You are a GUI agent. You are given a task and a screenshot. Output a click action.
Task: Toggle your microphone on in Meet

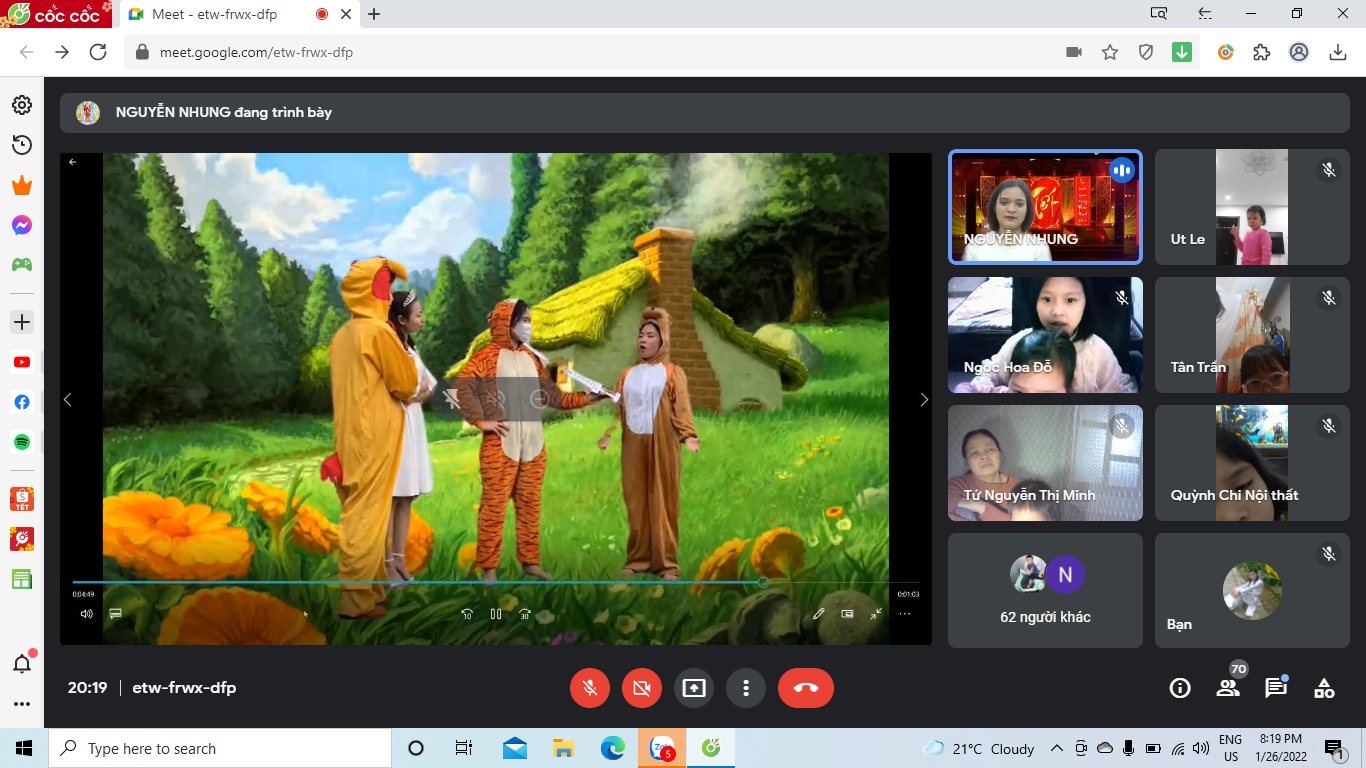coord(590,688)
